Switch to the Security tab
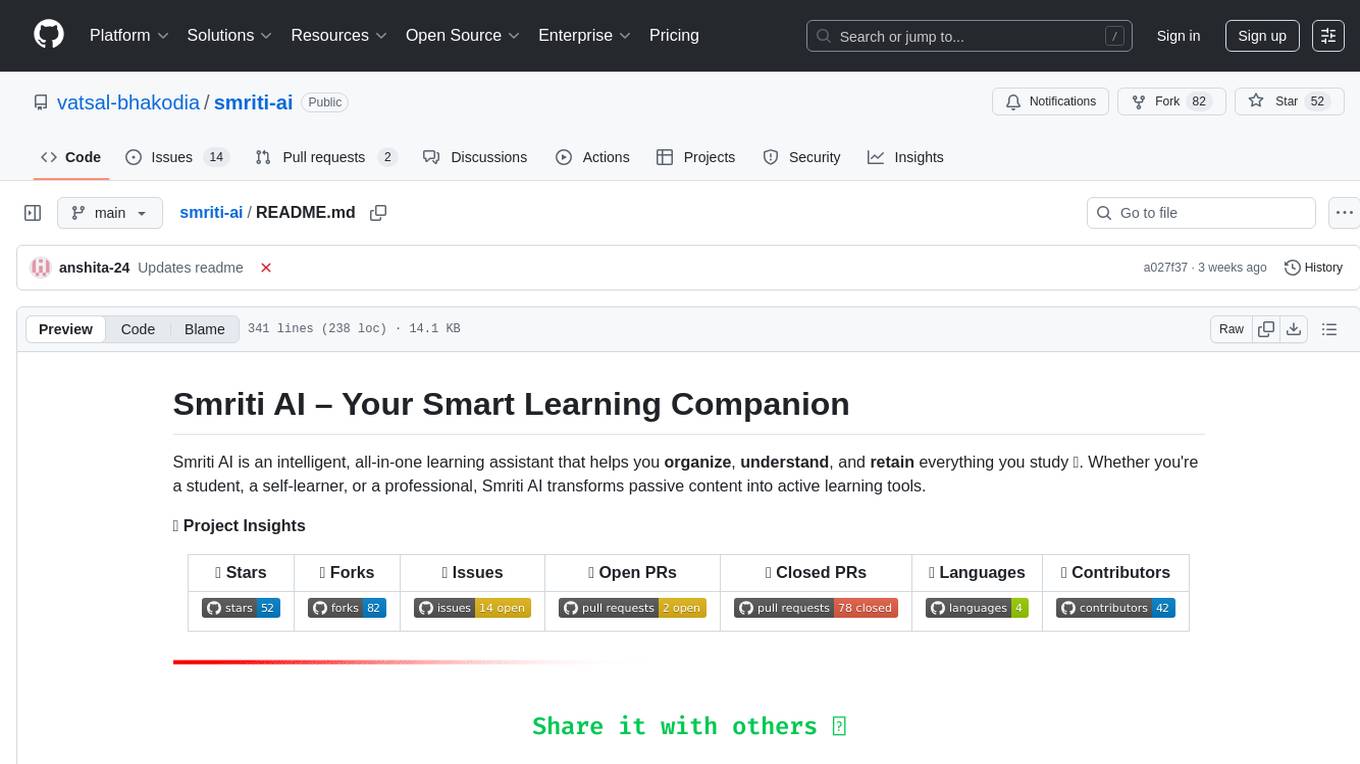1360x764 pixels. coord(801,157)
